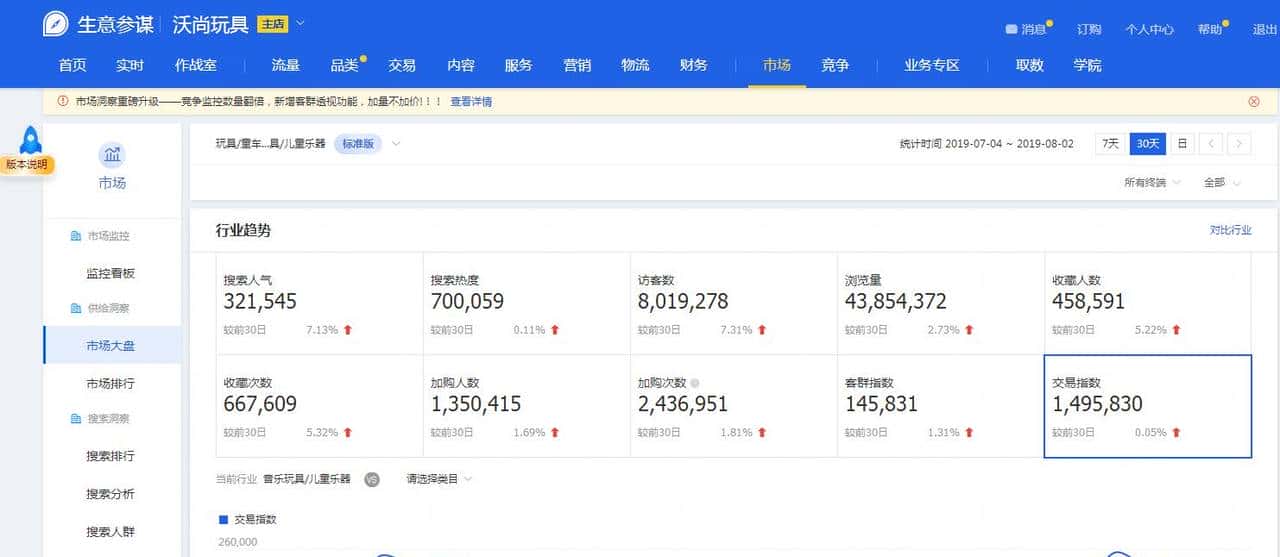The height and width of the screenshot is (557, 1280).
Task: Open 市场大盘 in sidebar
Action: point(110,346)
